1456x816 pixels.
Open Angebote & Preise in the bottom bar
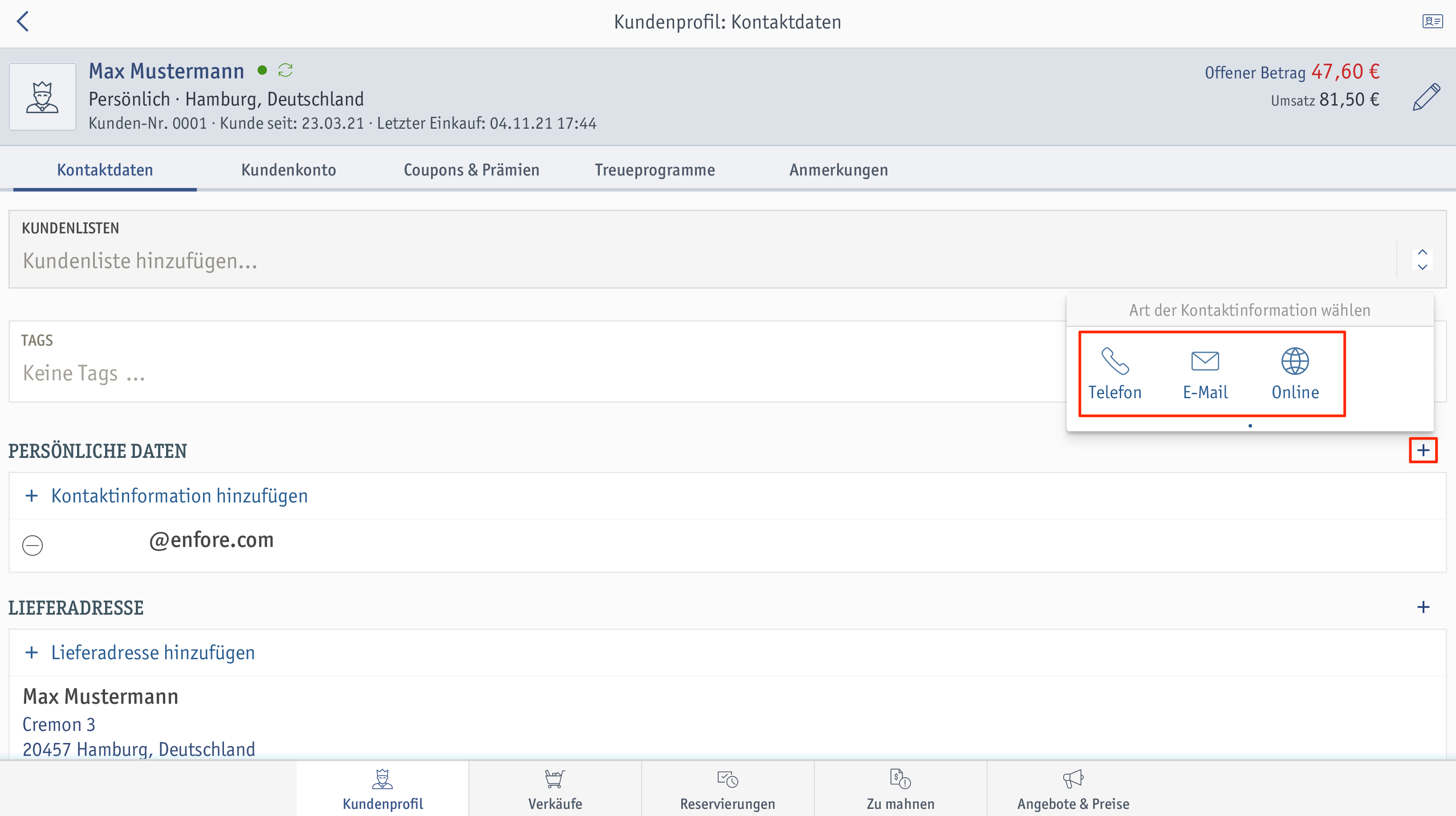pos(1074,789)
